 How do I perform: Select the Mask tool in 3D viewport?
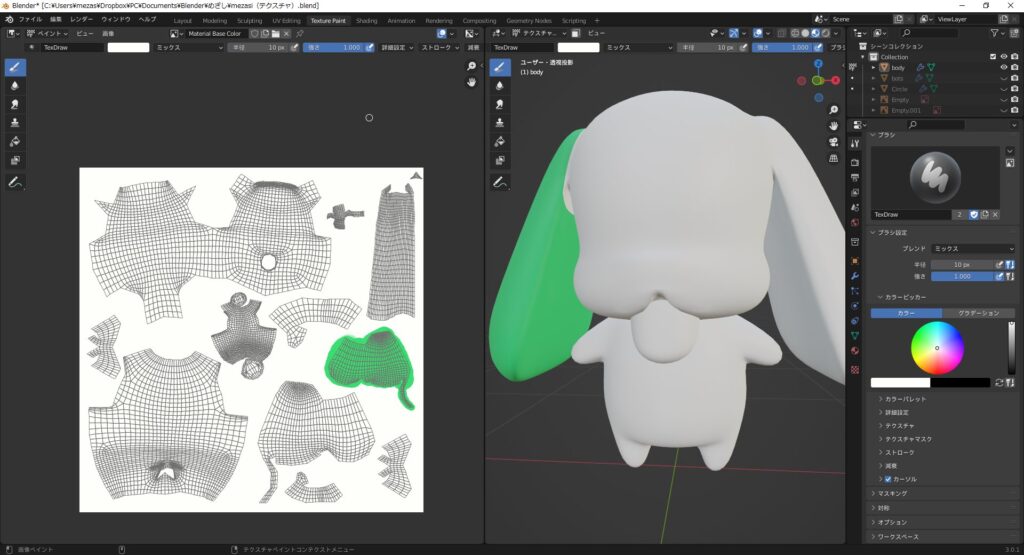[x=501, y=160]
